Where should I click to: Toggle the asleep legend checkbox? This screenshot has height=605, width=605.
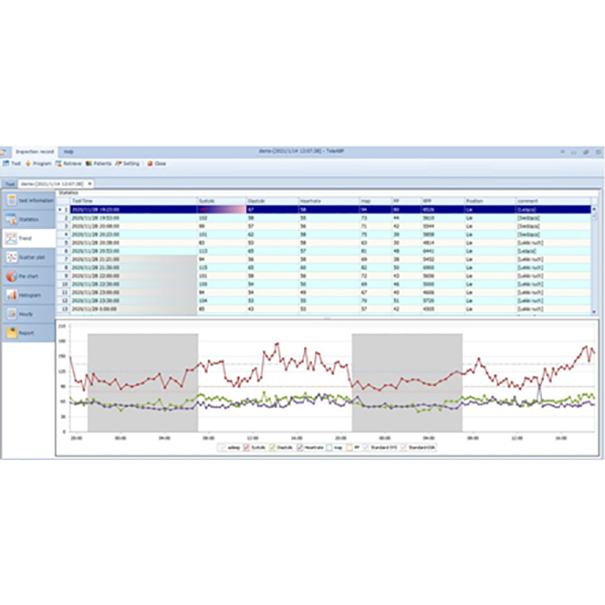pyautogui.click(x=222, y=448)
